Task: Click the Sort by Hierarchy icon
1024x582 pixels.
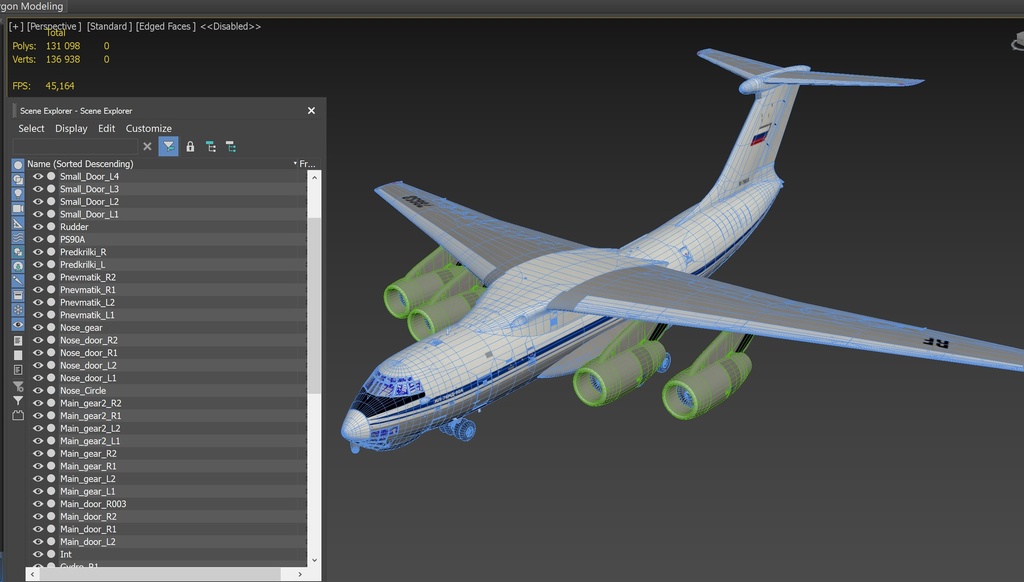Action: tap(211, 147)
